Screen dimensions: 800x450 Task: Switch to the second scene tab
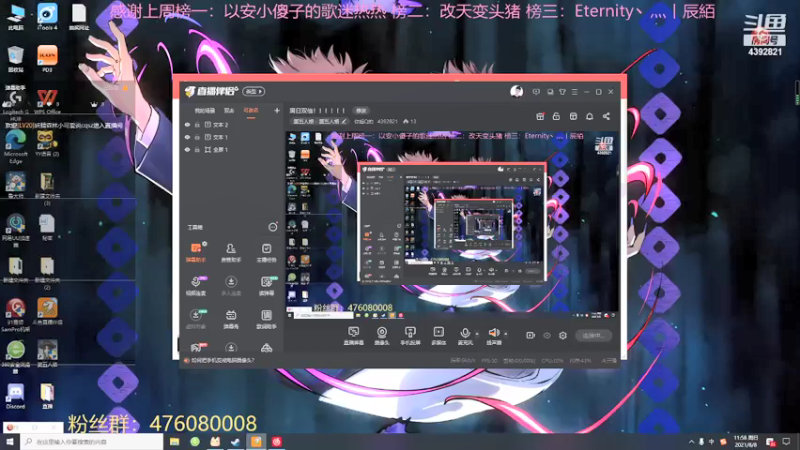229,110
